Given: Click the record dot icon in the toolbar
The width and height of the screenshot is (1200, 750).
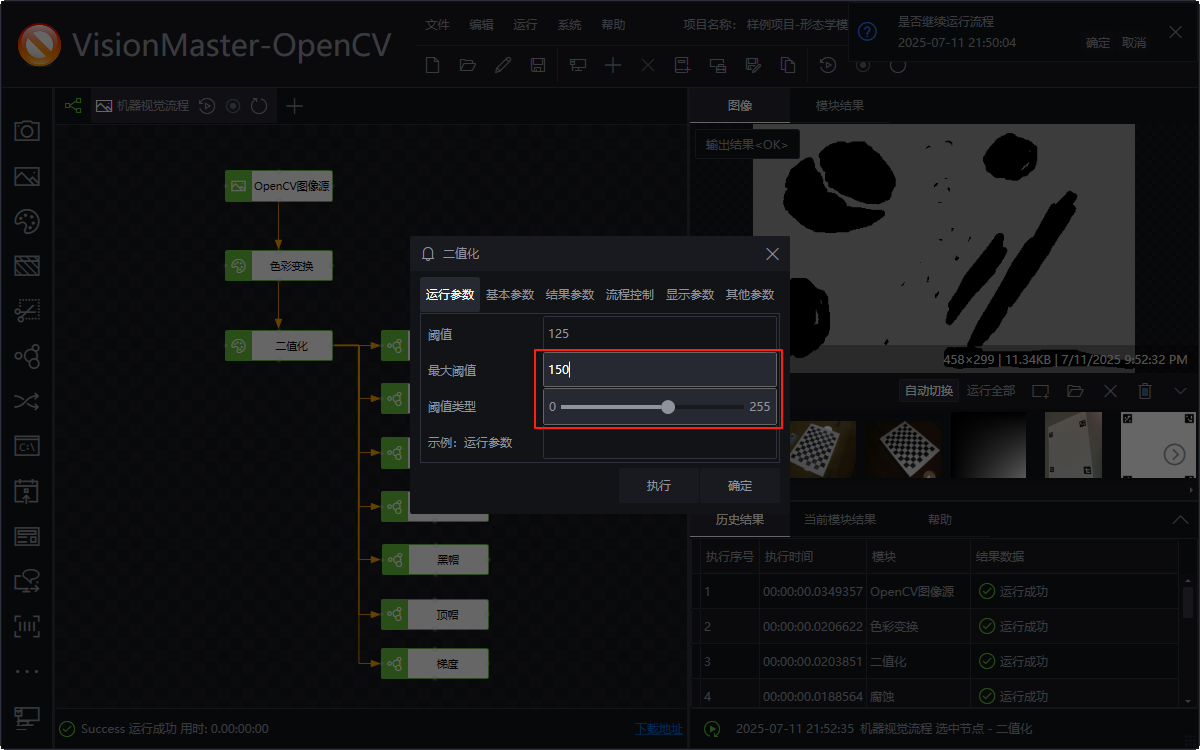Looking at the screenshot, I should (862, 64).
